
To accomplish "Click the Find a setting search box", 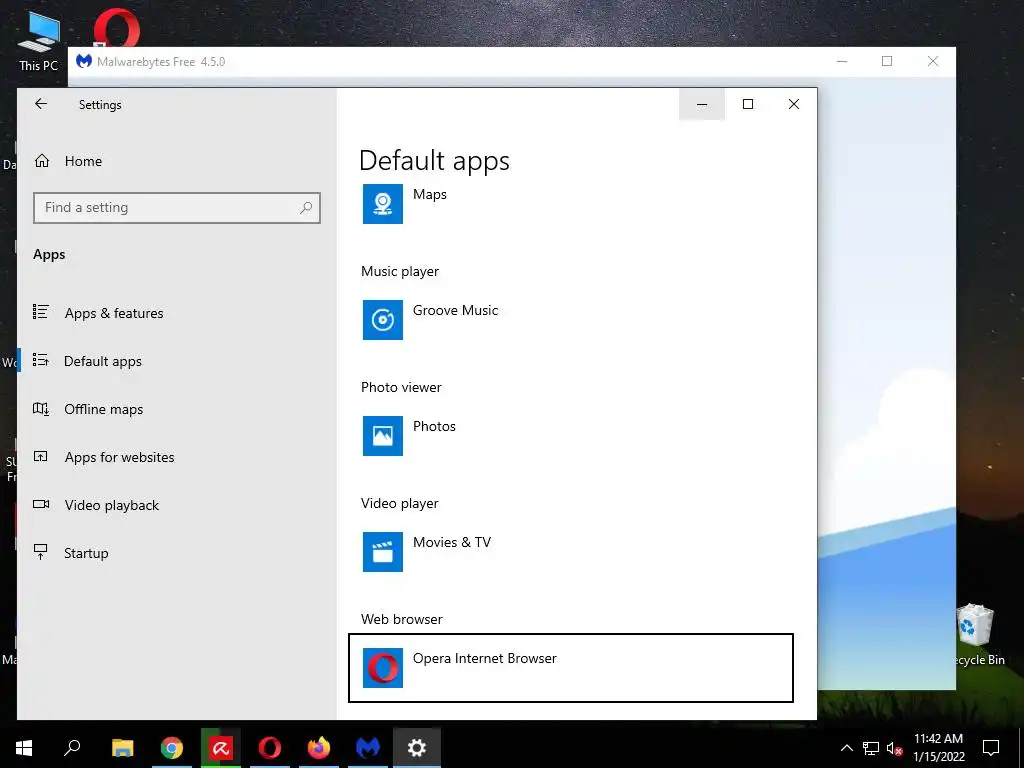I will (176, 208).
